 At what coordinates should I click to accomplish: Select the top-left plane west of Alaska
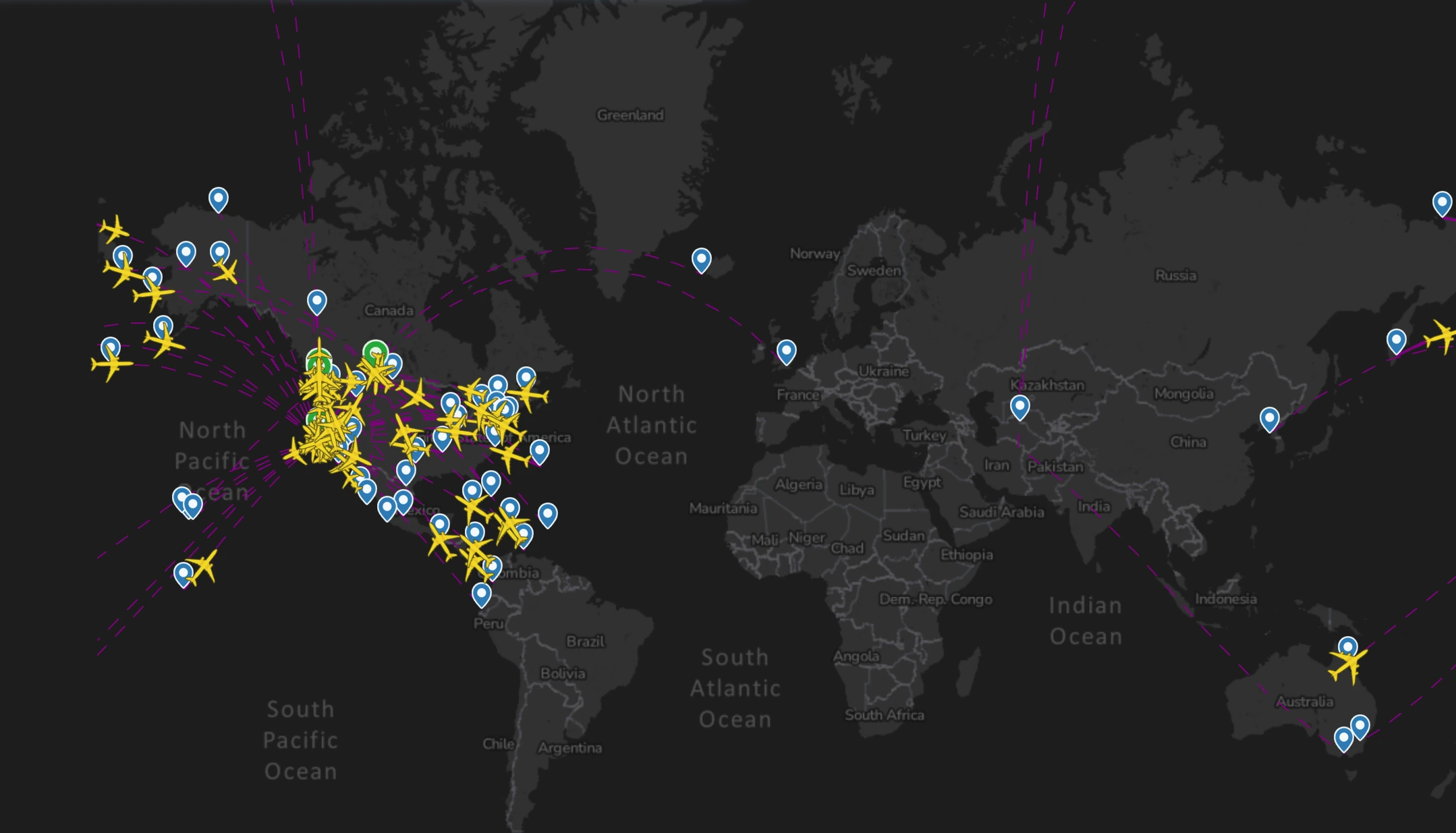(x=115, y=229)
